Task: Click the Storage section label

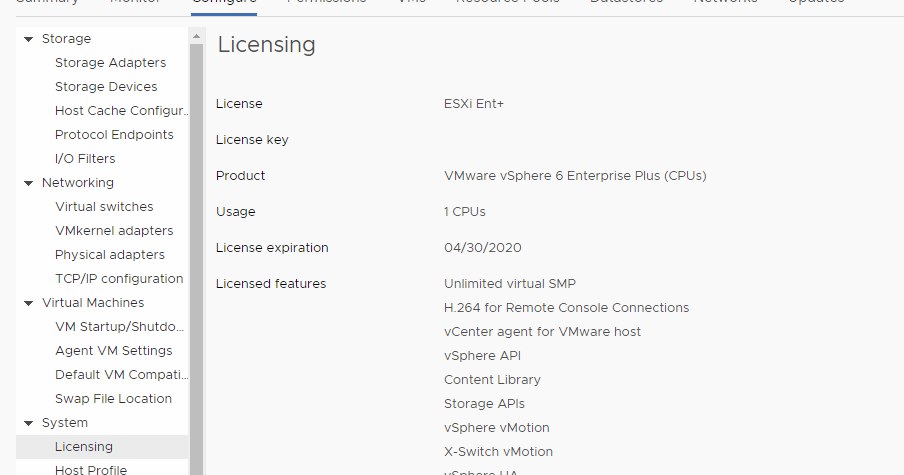Action: (x=66, y=39)
